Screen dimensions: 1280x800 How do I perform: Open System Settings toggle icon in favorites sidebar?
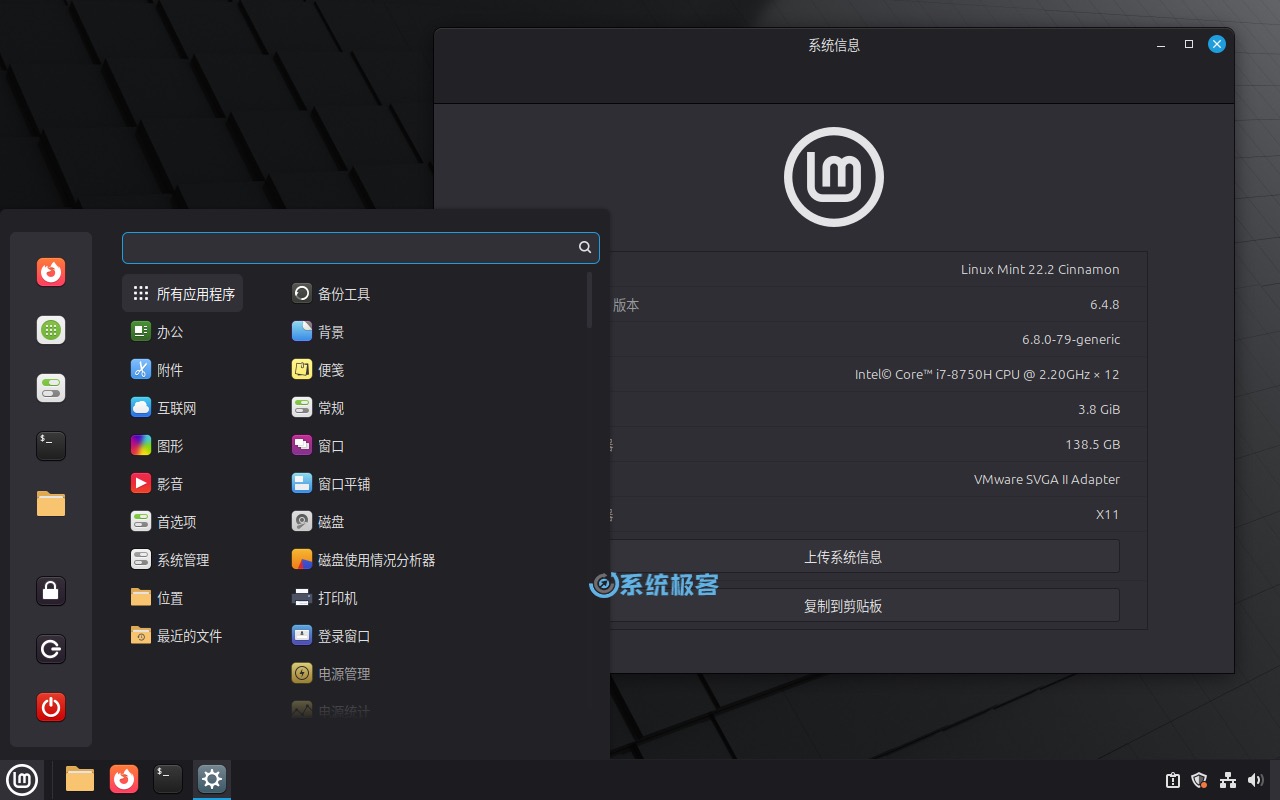pos(51,388)
